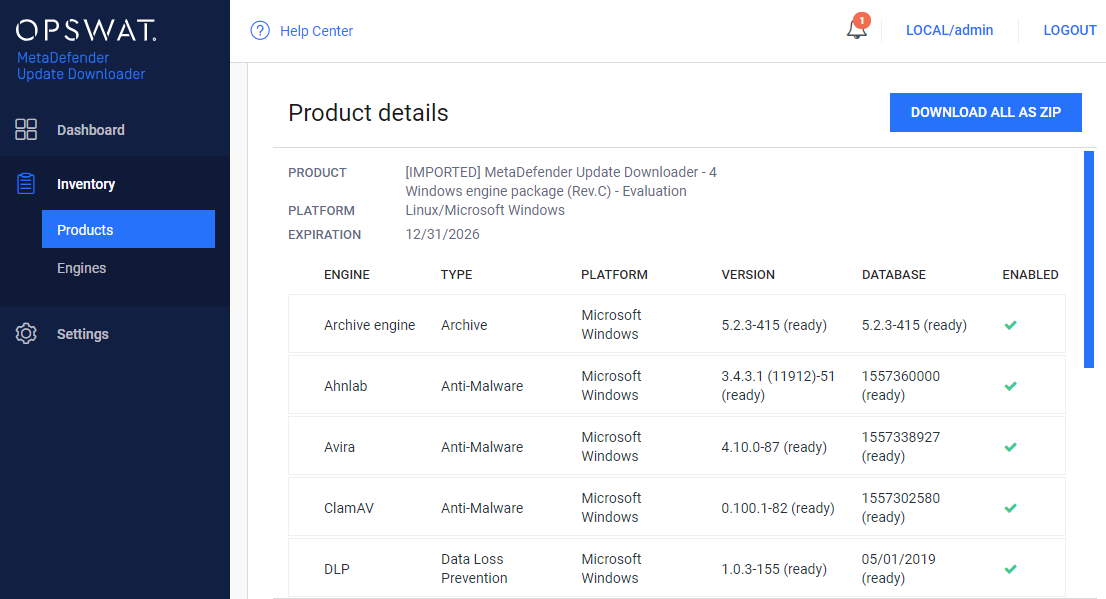
Task: Click expiration date 12/31/2026
Action: tap(442, 234)
